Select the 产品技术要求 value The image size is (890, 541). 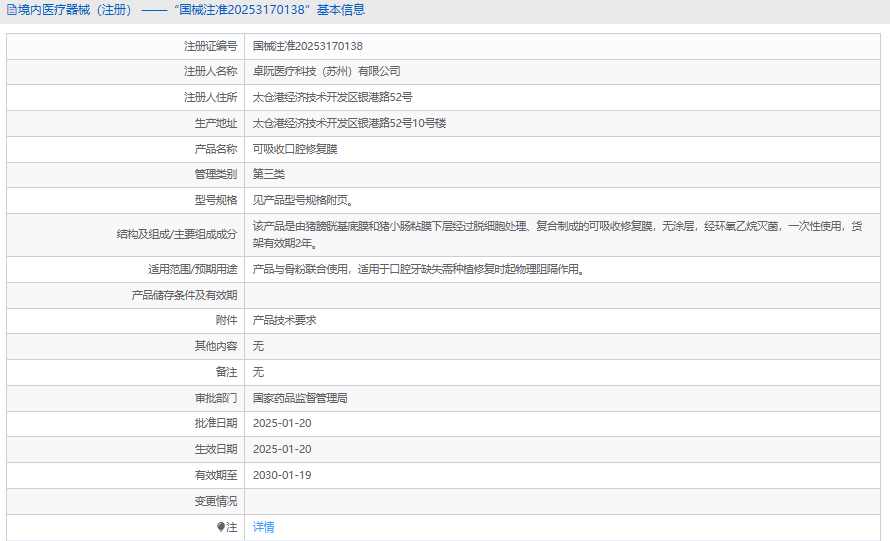(284, 320)
